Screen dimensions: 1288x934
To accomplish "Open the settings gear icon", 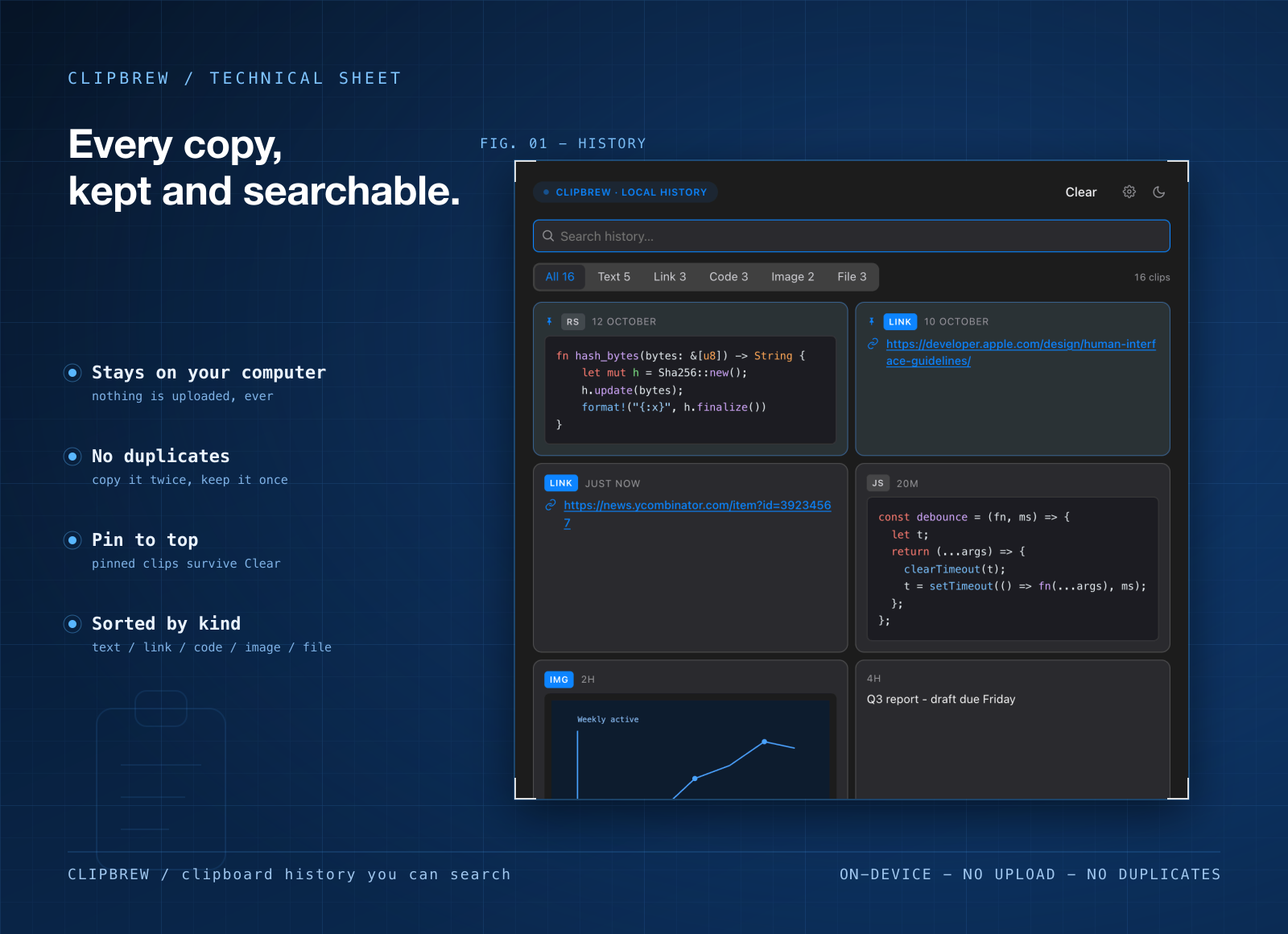I will point(1129,192).
